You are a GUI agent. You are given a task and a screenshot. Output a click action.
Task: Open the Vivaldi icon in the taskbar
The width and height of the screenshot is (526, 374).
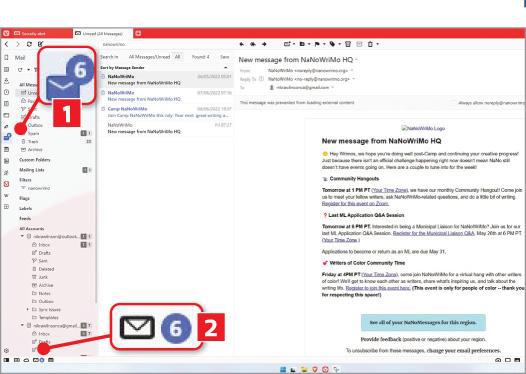click(325, 369)
